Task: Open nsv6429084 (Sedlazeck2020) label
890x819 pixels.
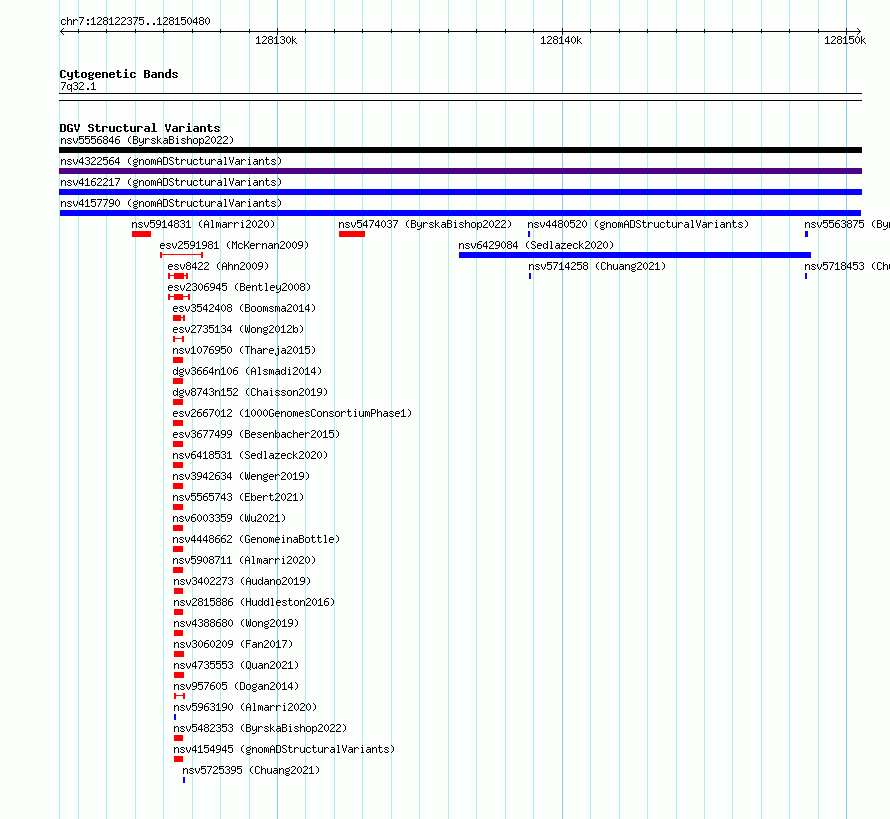Action: click(536, 245)
